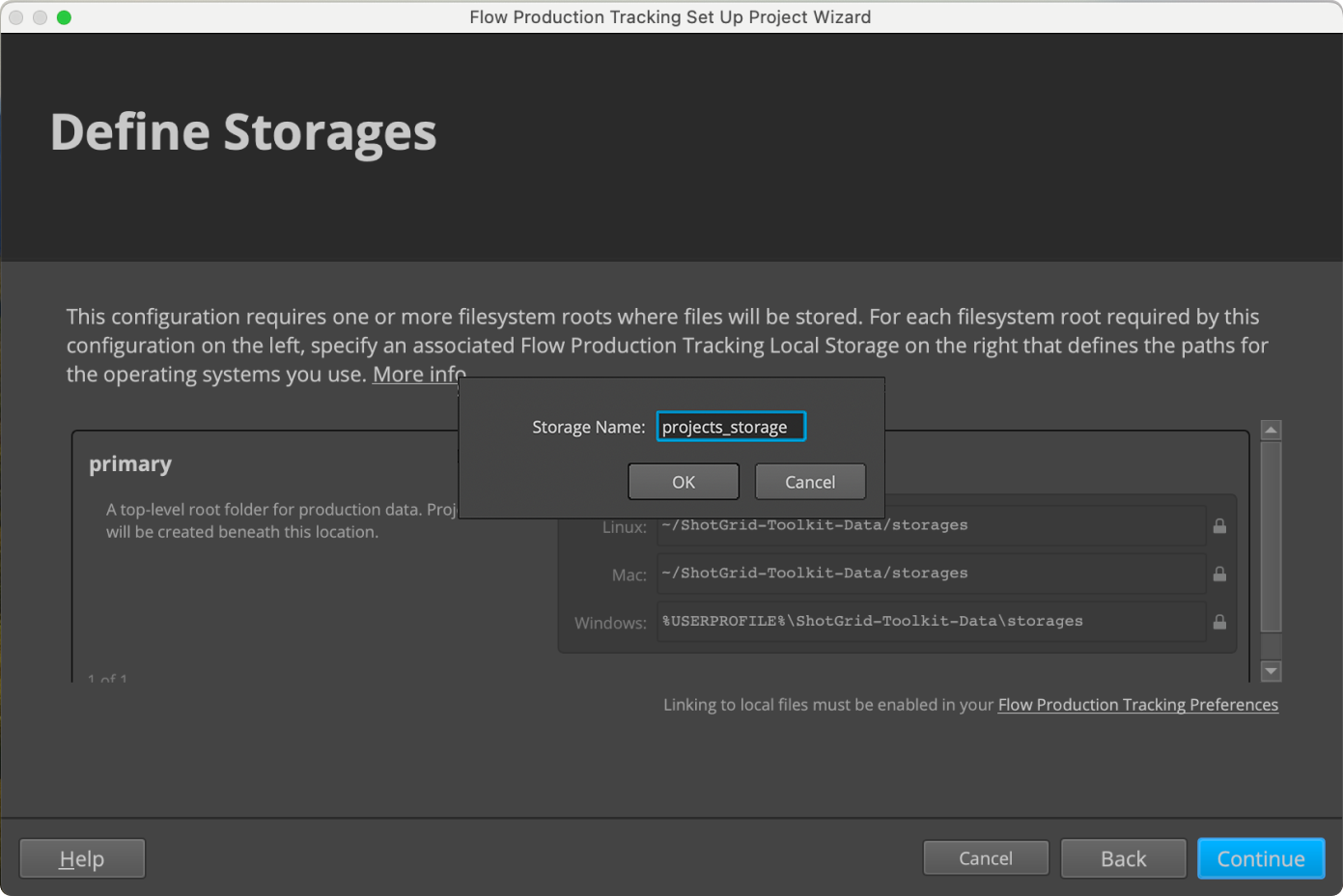The height and width of the screenshot is (896, 1343).
Task: Click the scrollbar up arrow
Action: tap(1271, 431)
